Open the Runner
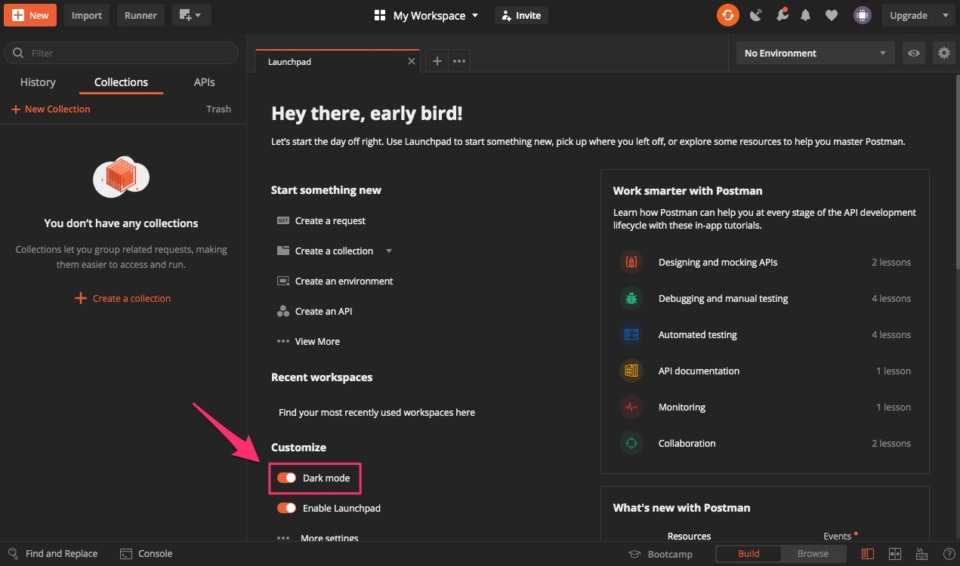The height and width of the screenshot is (566, 960). pos(140,15)
